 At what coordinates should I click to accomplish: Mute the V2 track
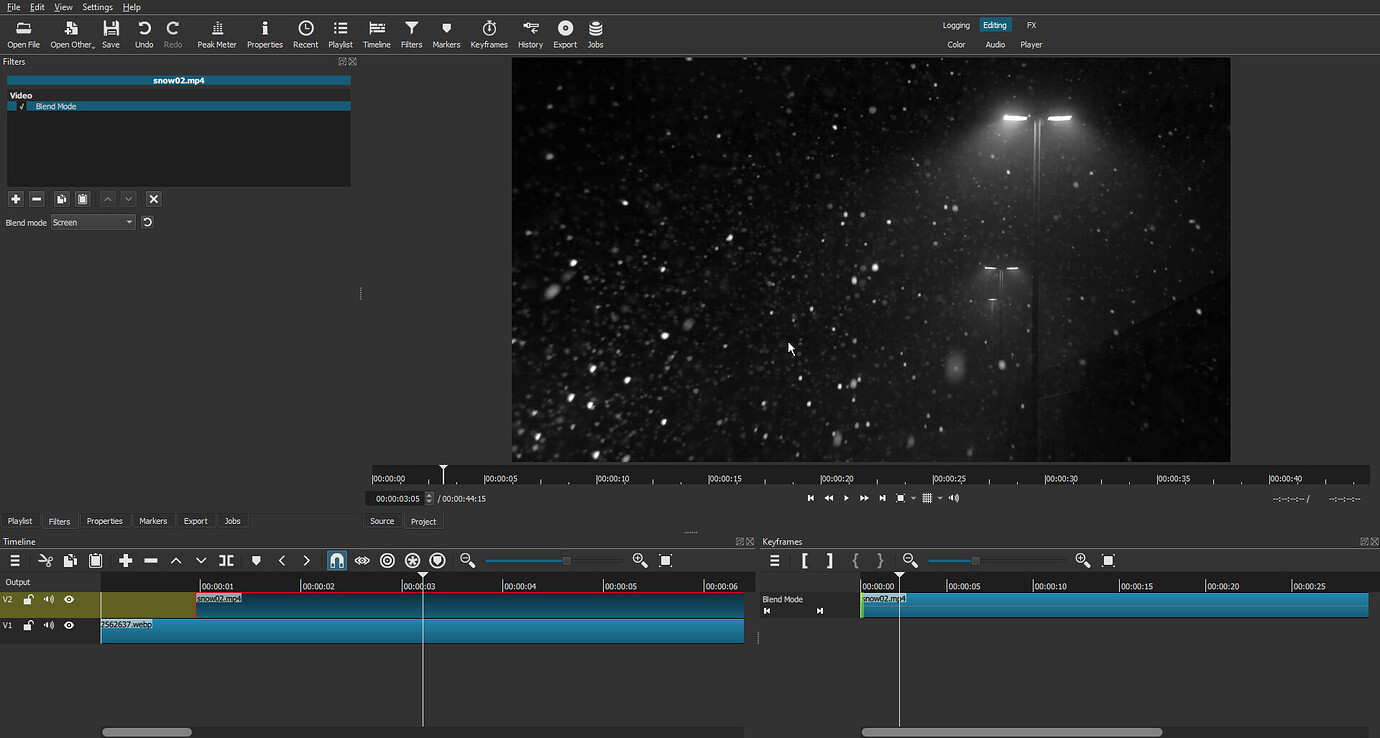48,599
